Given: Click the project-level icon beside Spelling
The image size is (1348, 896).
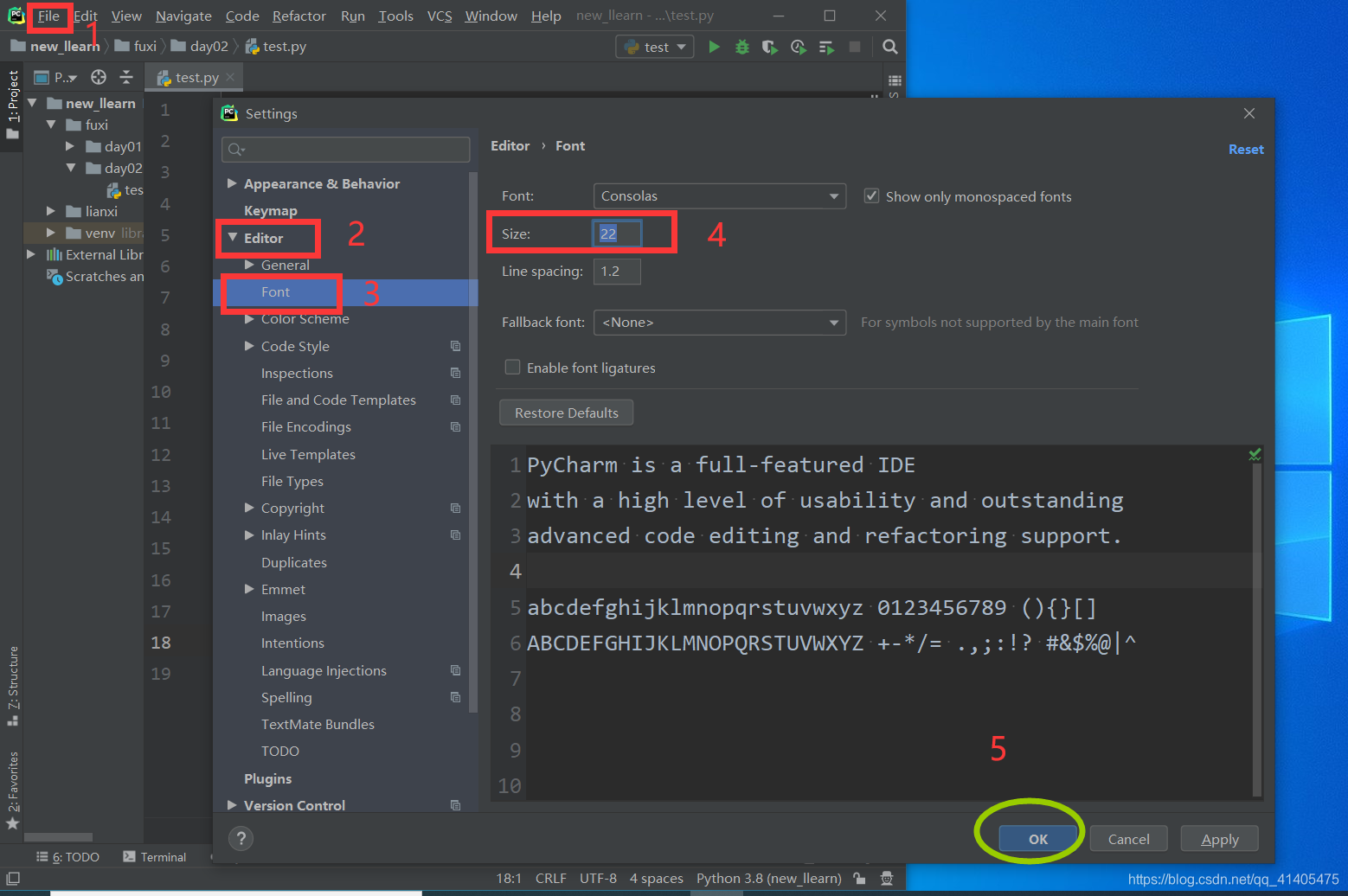Looking at the screenshot, I should (x=455, y=697).
